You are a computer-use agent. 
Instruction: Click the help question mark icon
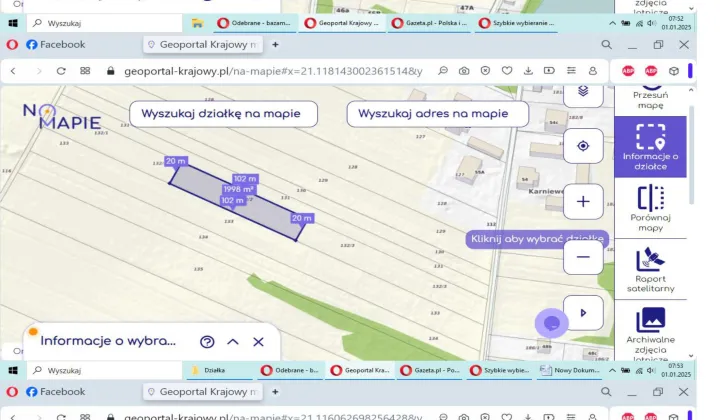pos(207,341)
